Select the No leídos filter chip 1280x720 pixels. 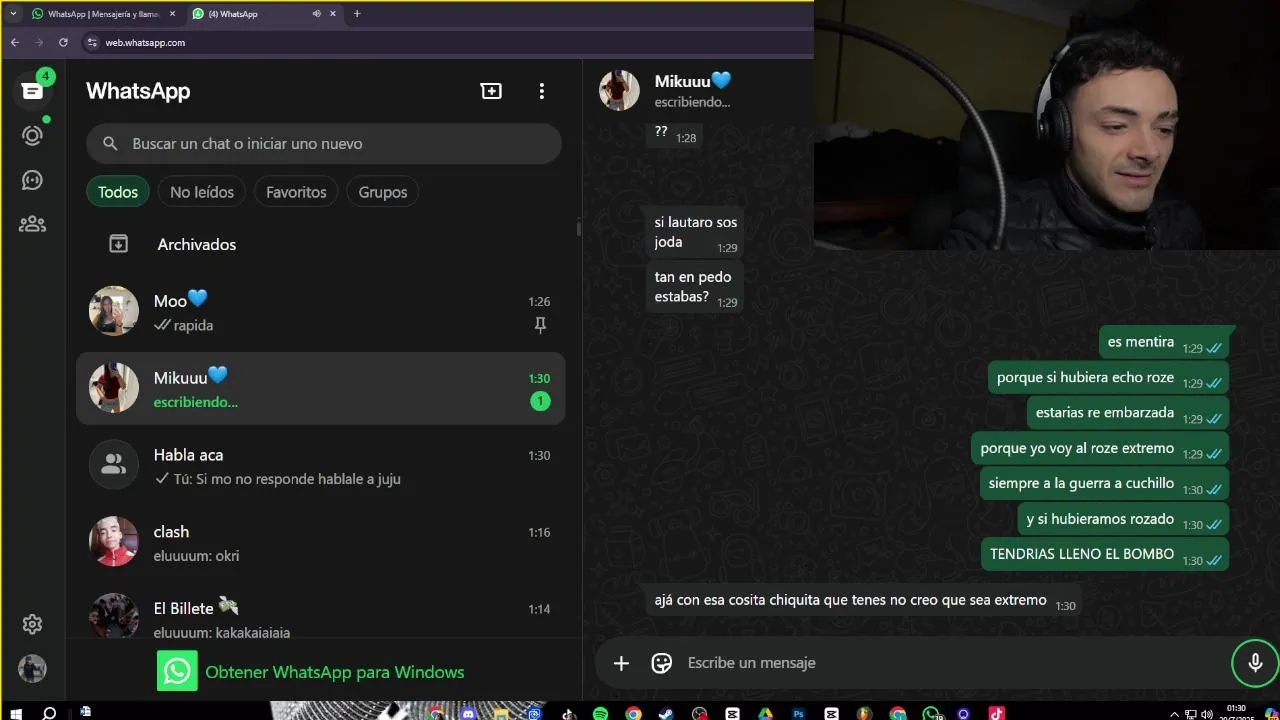coord(202,192)
